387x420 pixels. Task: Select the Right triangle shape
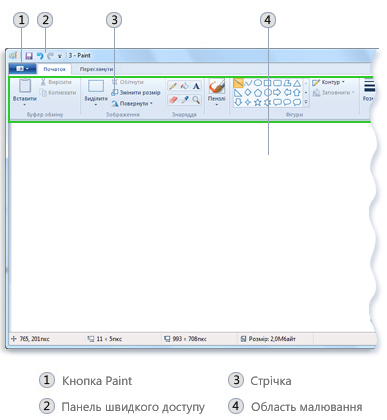(238, 92)
